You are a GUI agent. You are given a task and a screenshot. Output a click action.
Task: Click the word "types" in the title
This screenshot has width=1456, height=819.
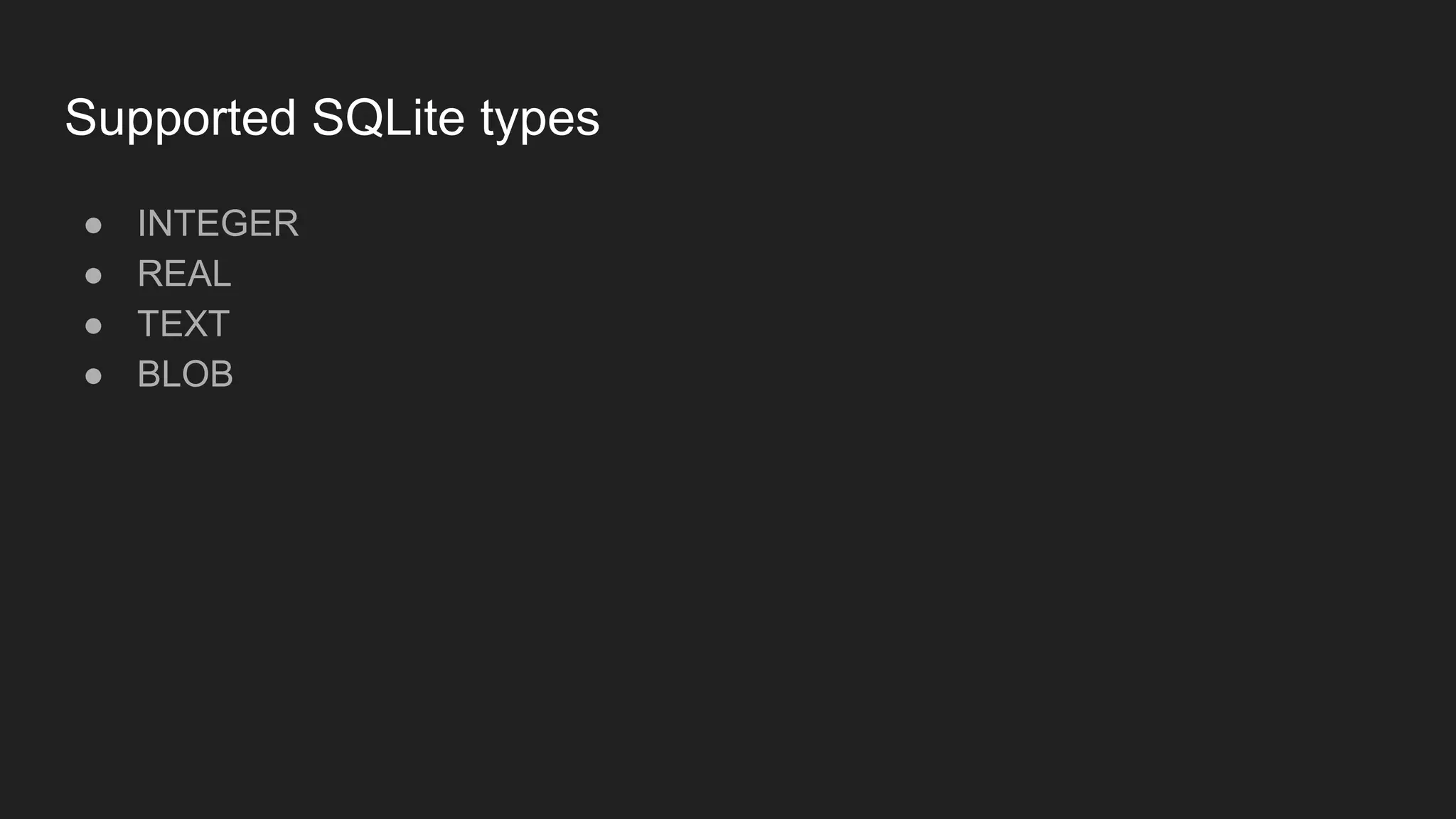(x=540, y=119)
